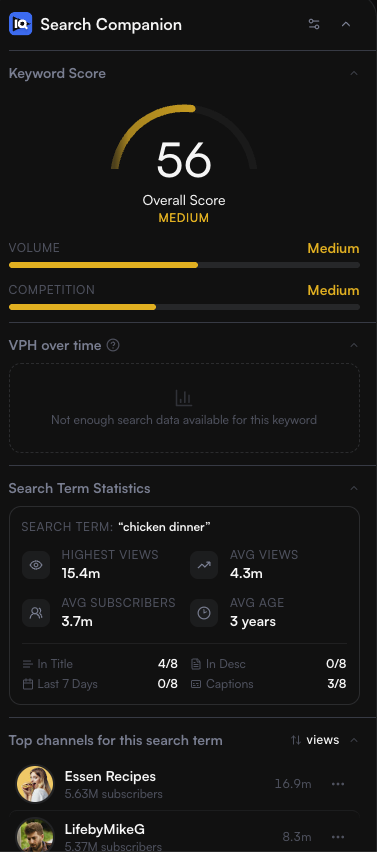The width and height of the screenshot is (377, 852).
Task: Open the Search Companion settings sliders icon
Action: 314,24
